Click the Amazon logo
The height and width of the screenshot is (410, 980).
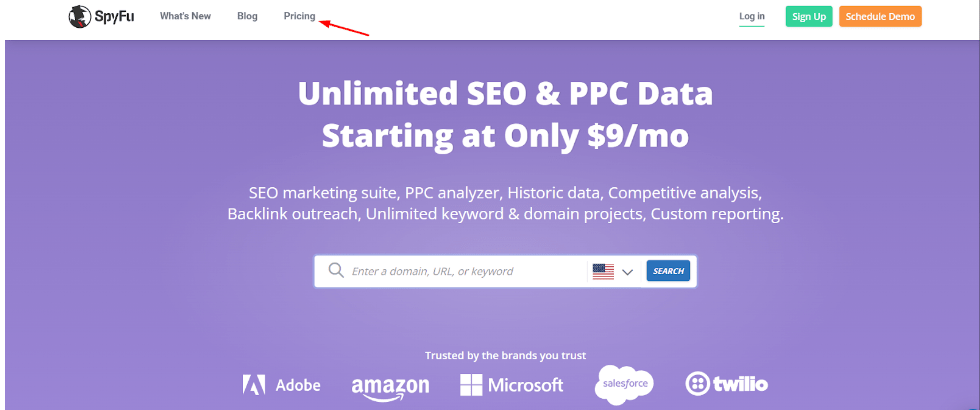pos(391,388)
